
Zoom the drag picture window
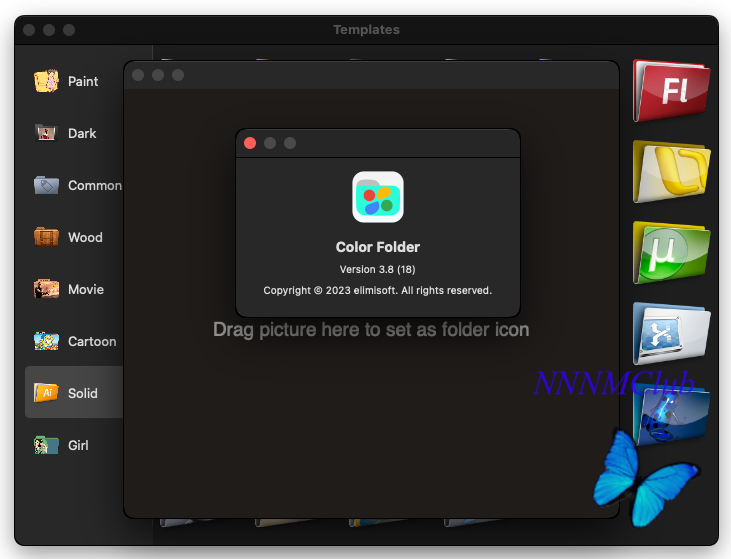(x=178, y=75)
